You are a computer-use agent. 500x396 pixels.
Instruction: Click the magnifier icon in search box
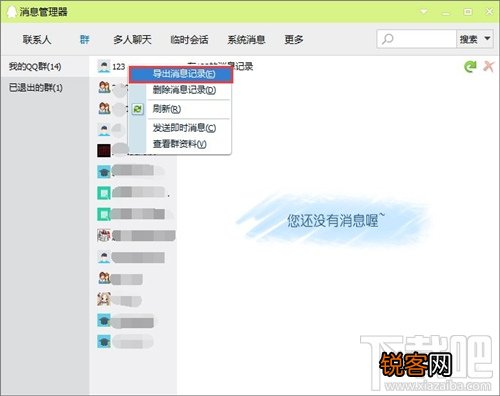[387, 39]
